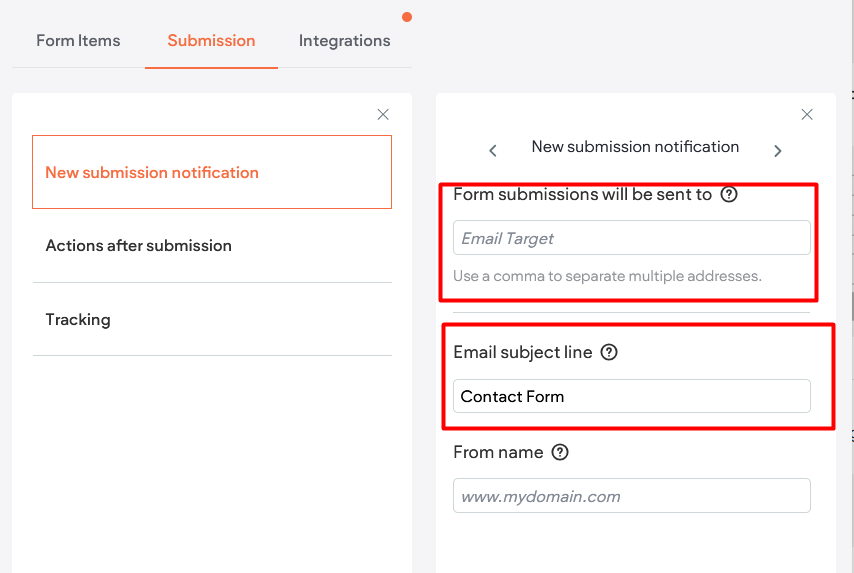
Task: Close the left submission settings panel
Action: pyautogui.click(x=383, y=115)
